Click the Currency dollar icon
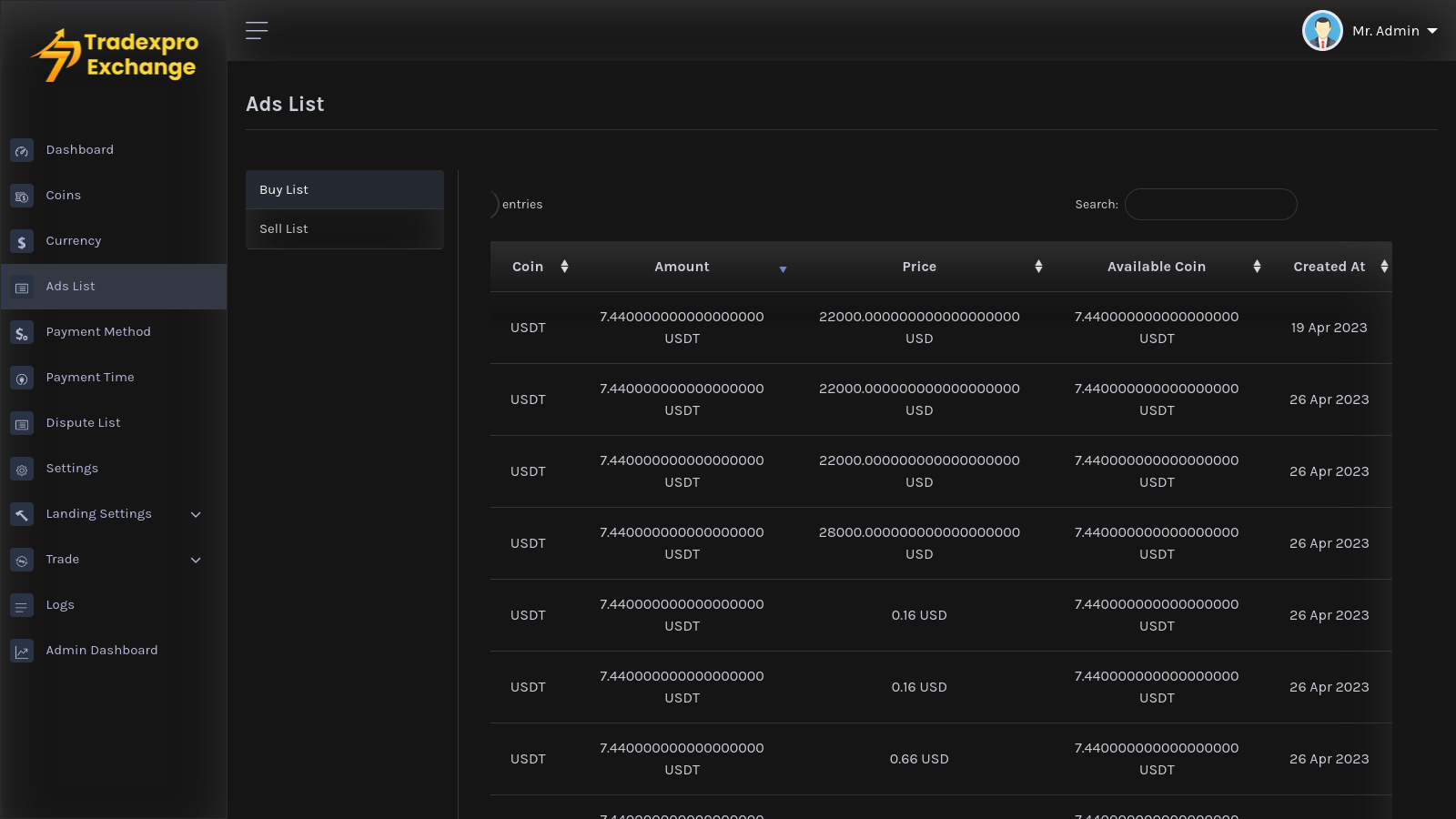This screenshot has width=1456, height=819. (22, 241)
